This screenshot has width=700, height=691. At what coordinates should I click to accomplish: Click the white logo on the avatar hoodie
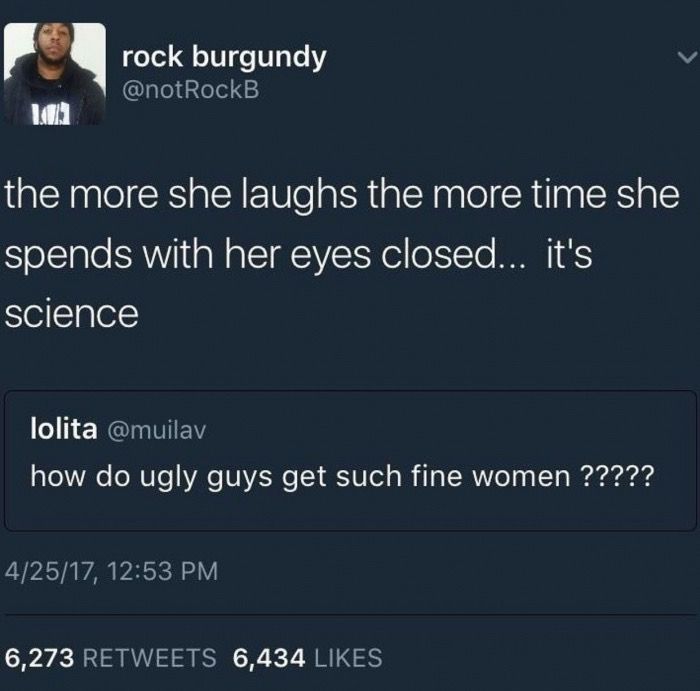tap(53, 115)
